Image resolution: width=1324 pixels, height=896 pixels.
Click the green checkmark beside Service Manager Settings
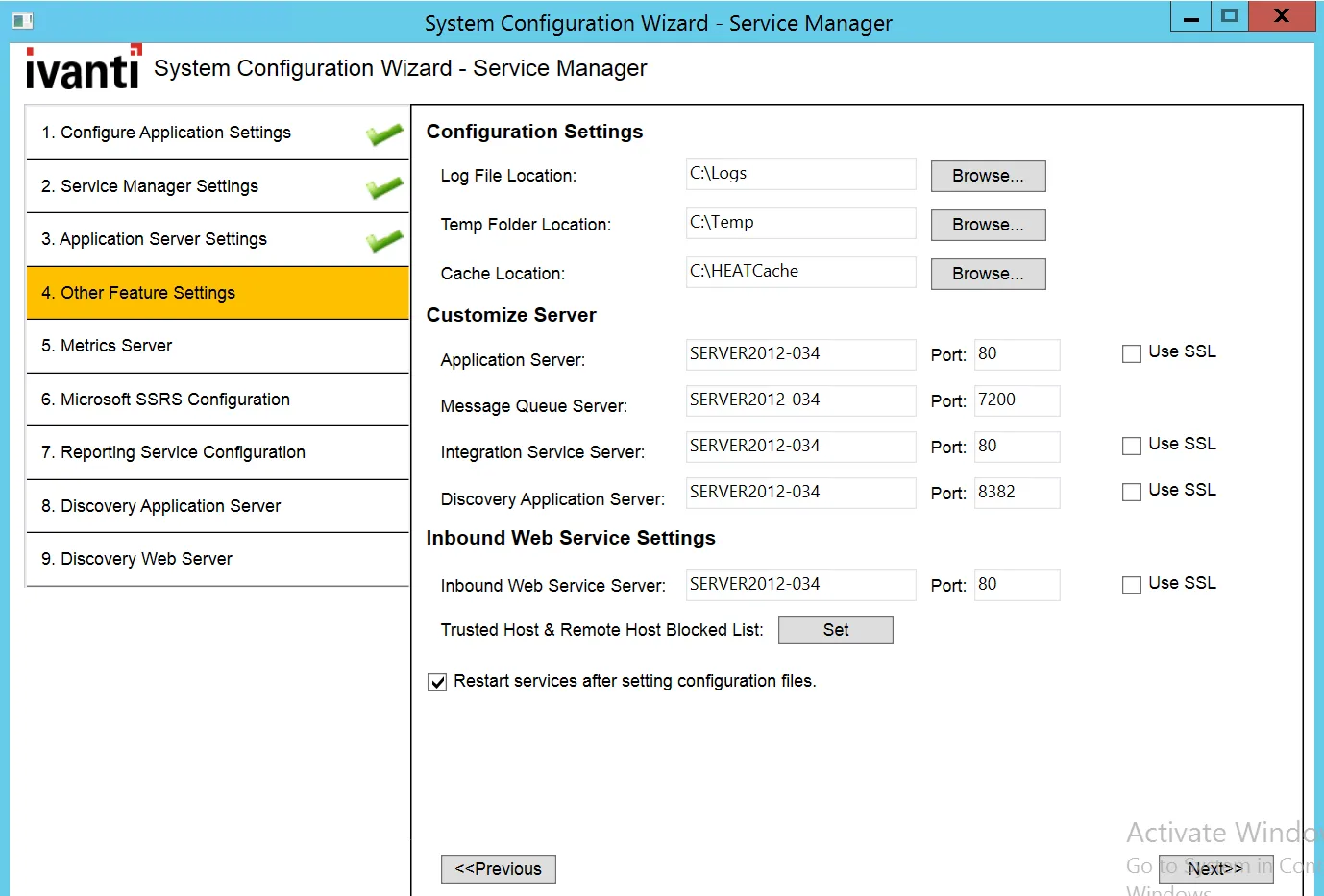[x=385, y=187]
